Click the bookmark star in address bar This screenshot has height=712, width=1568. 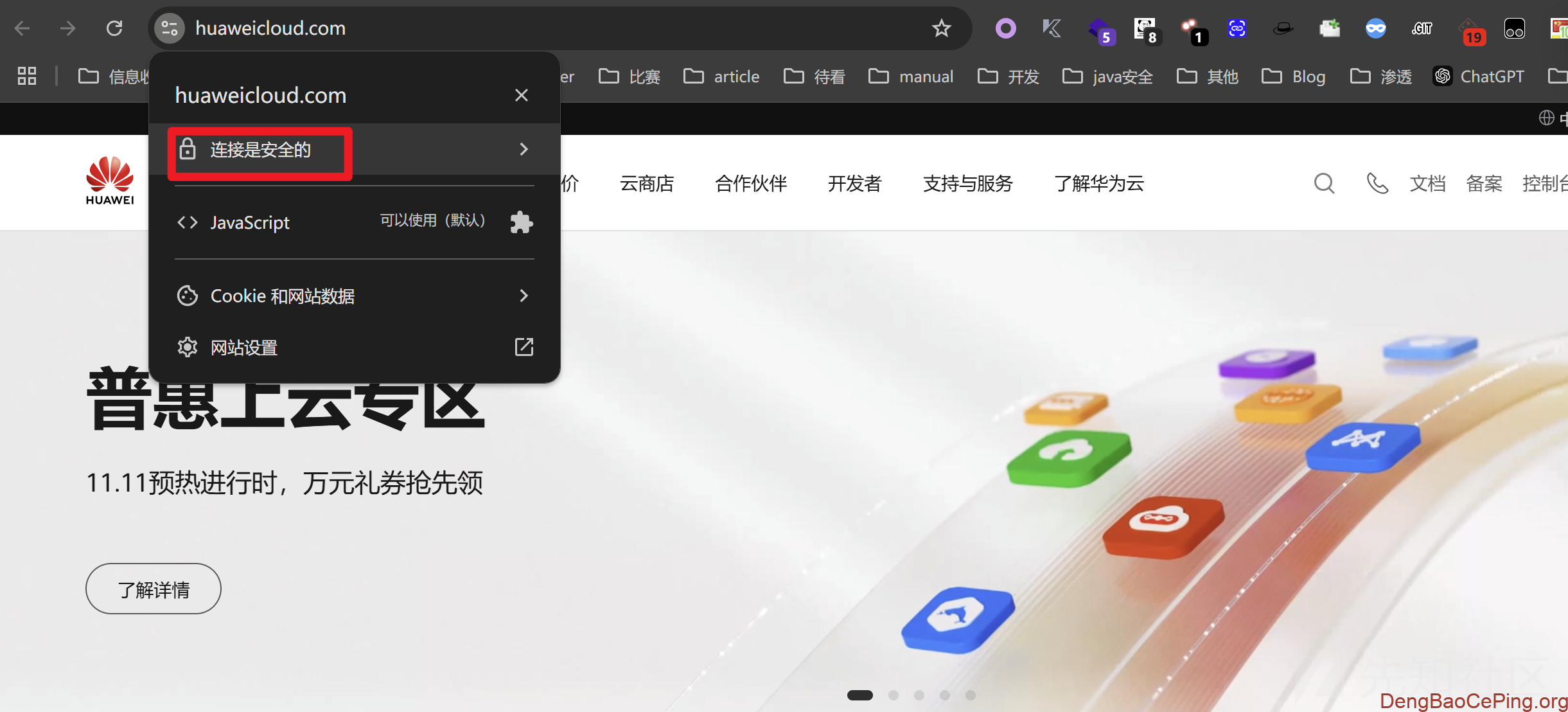(940, 28)
